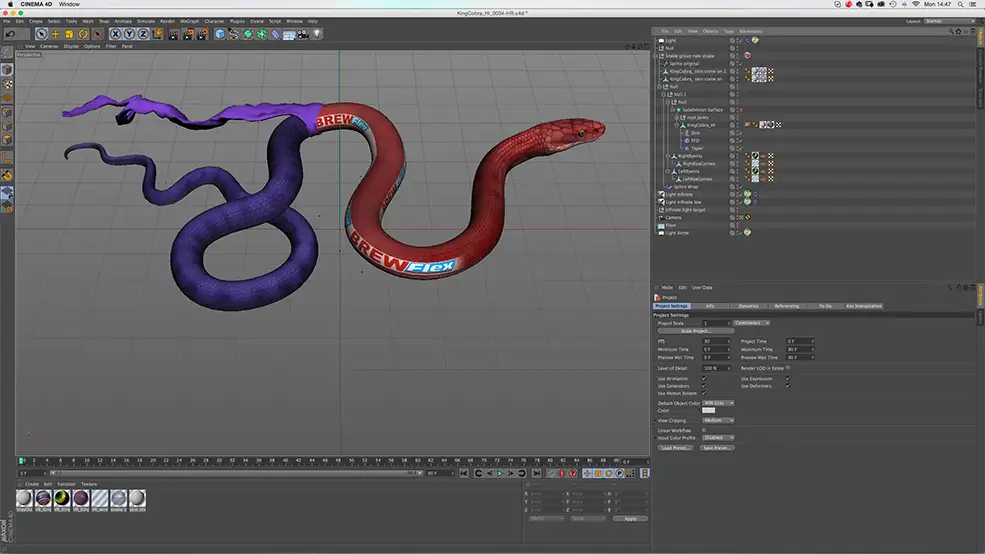Select Subdivision Surface object in tree

(702, 110)
